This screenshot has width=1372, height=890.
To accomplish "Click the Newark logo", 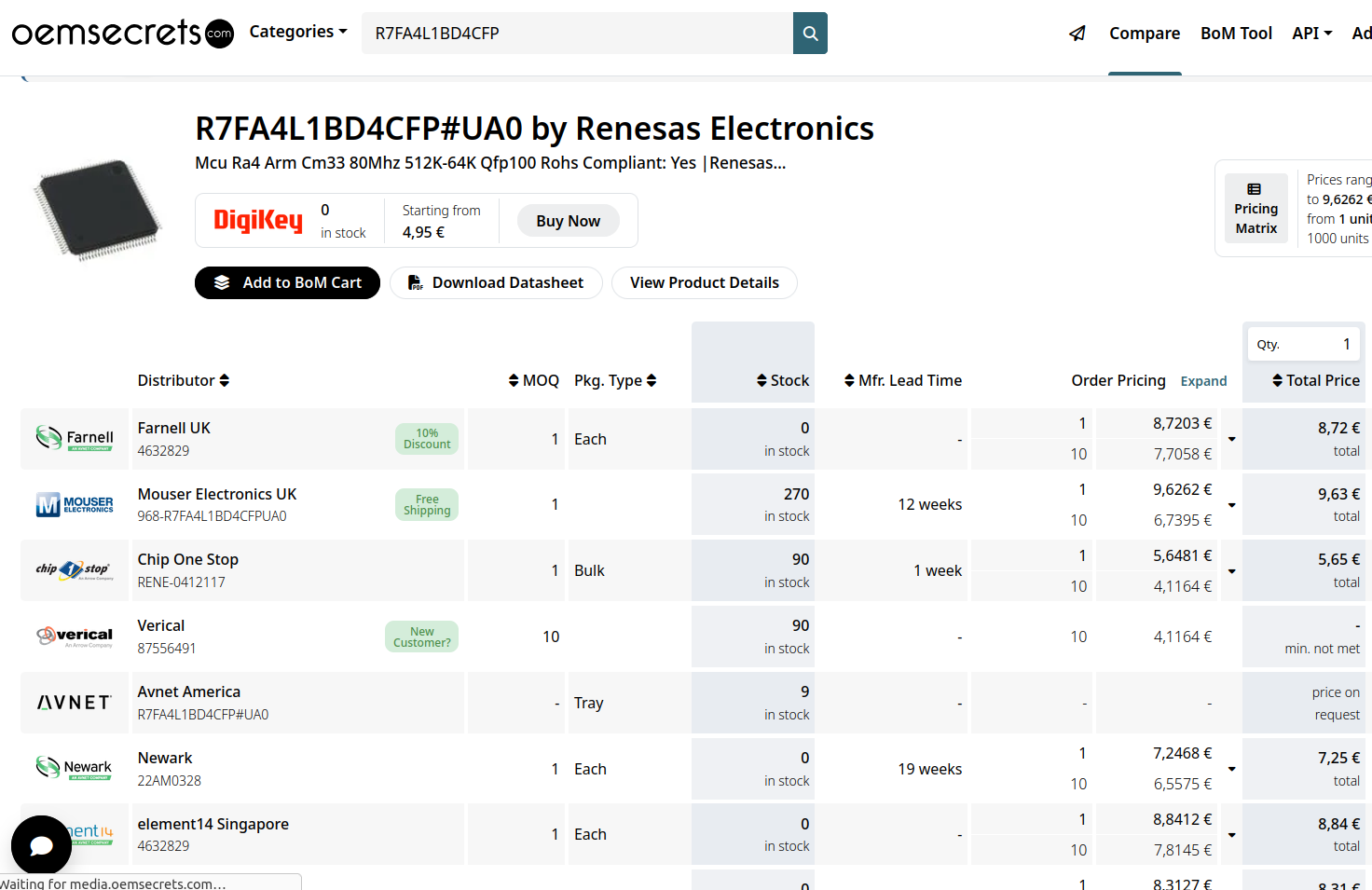I will point(75,768).
